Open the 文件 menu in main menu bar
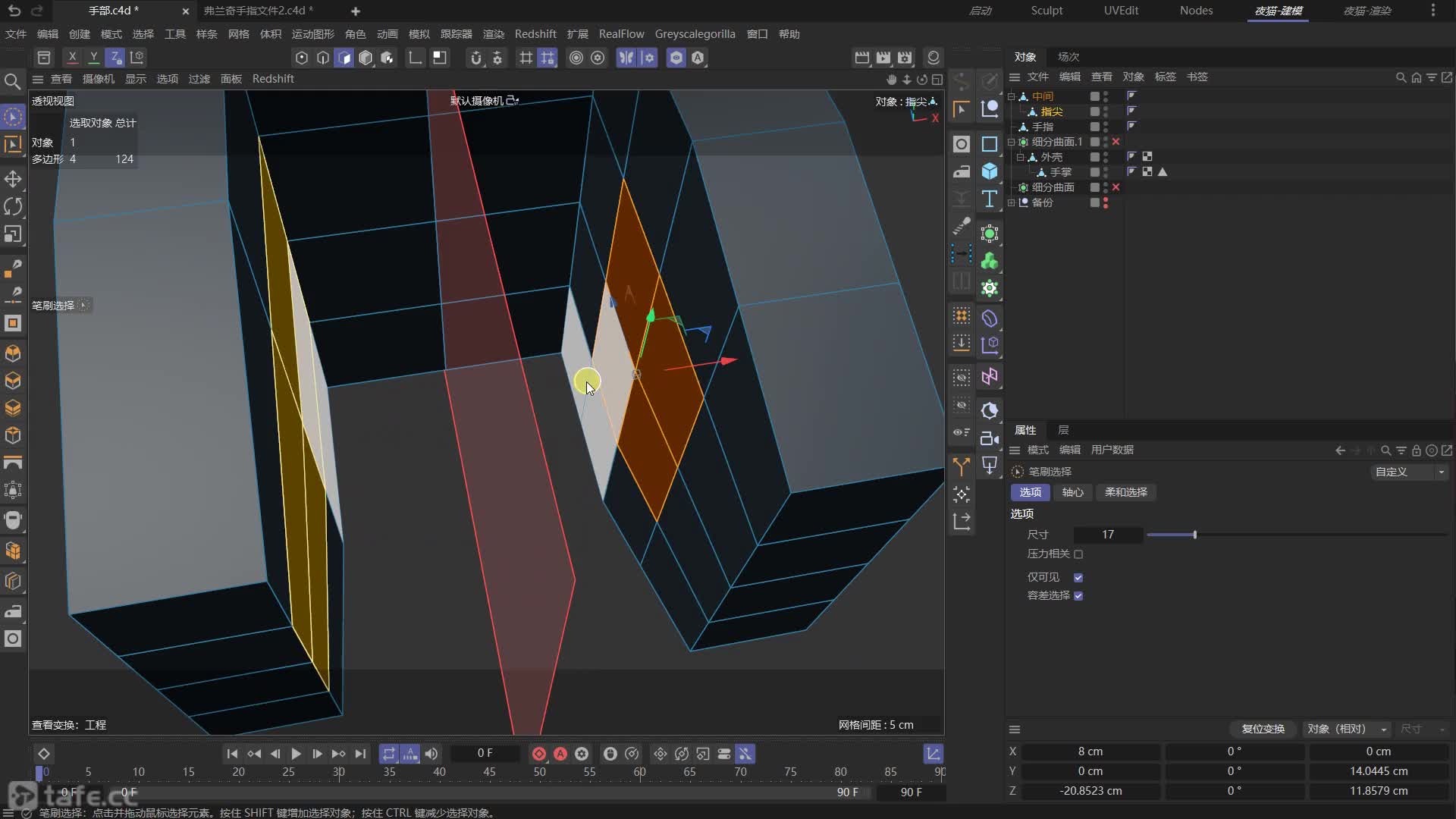 point(16,34)
